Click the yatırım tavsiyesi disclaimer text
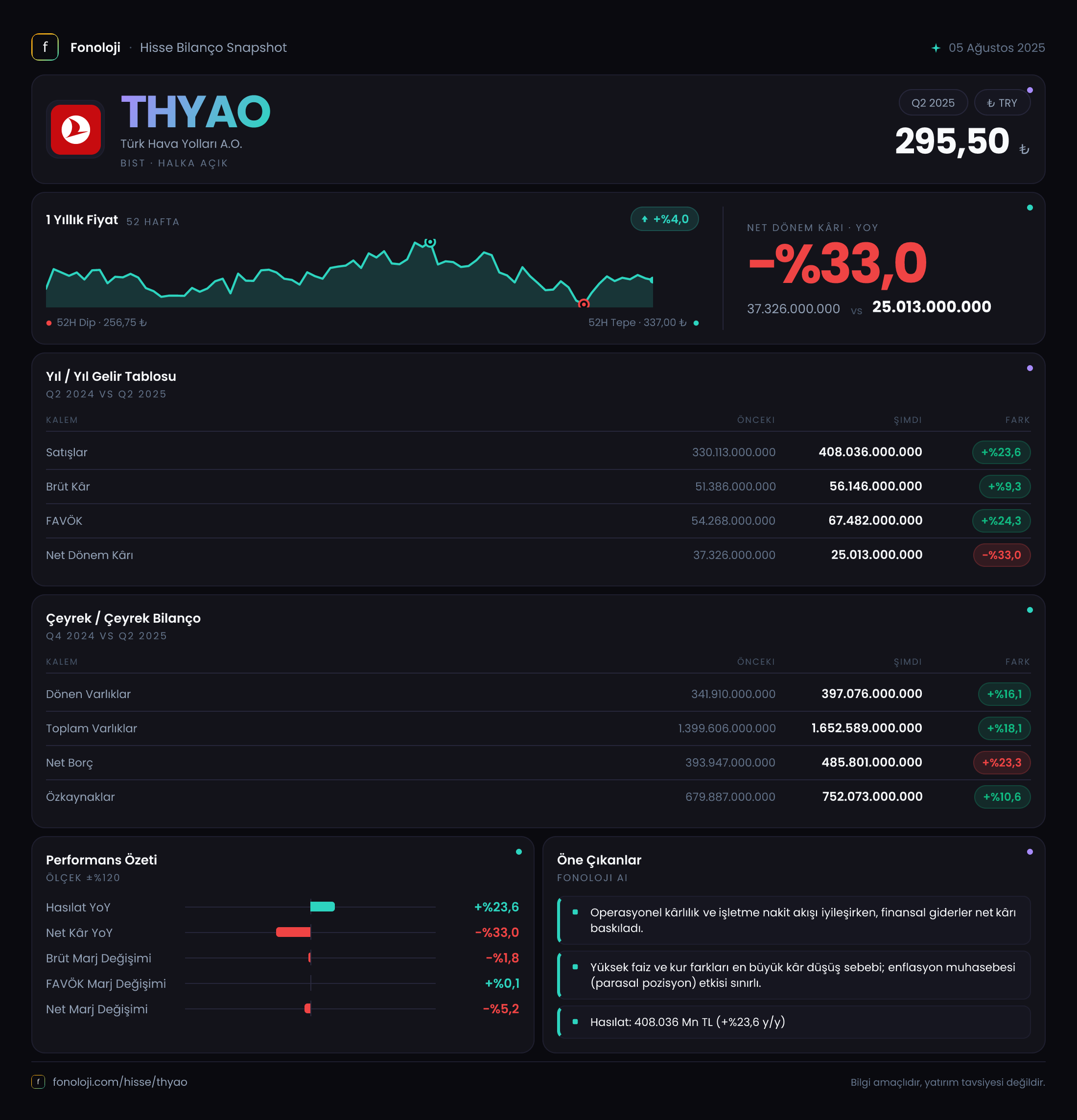 coord(948,1082)
